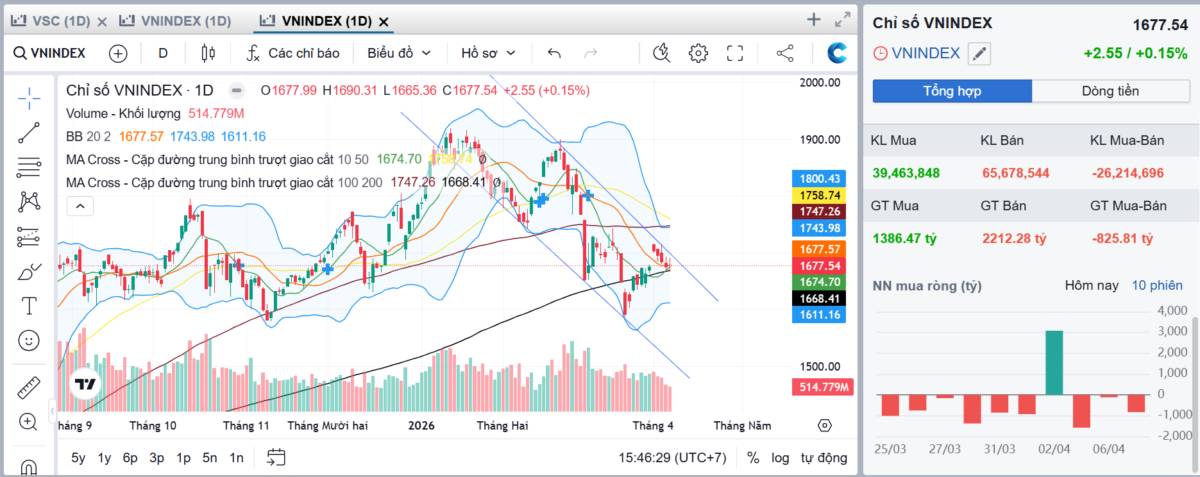Close the VSC (1D) tab
This screenshot has width=1200, height=477.
(x=102, y=21)
